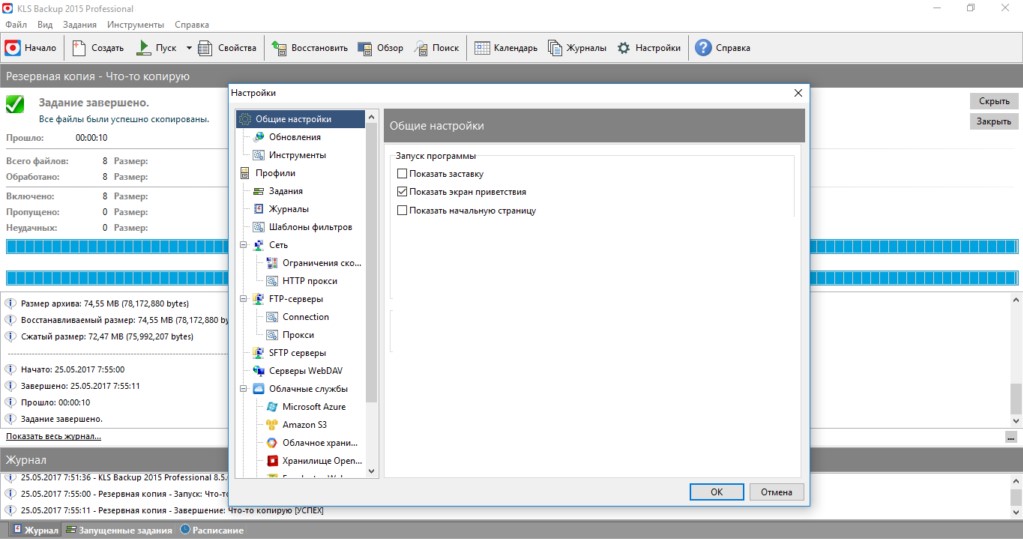Select Microsoft Azure cloud service
The height and width of the screenshot is (539, 1023).
pyautogui.click(x=313, y=407)
